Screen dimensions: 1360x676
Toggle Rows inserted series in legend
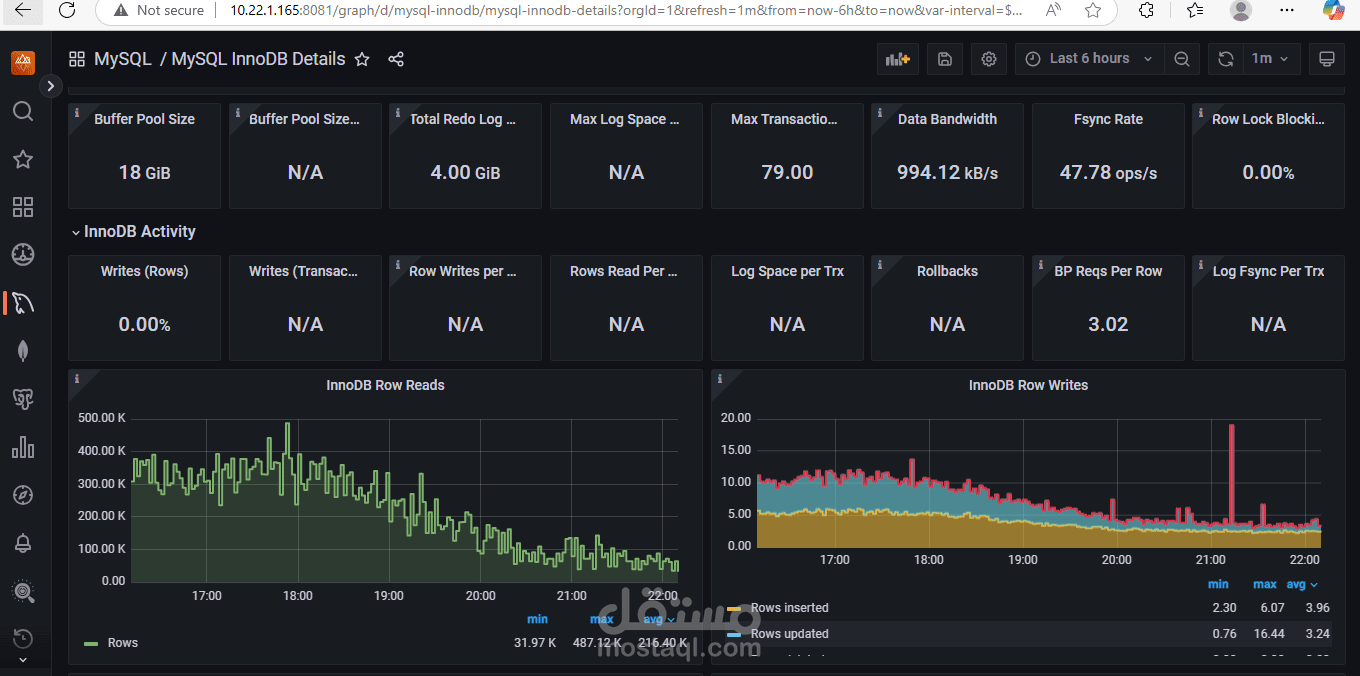(790, 608)
